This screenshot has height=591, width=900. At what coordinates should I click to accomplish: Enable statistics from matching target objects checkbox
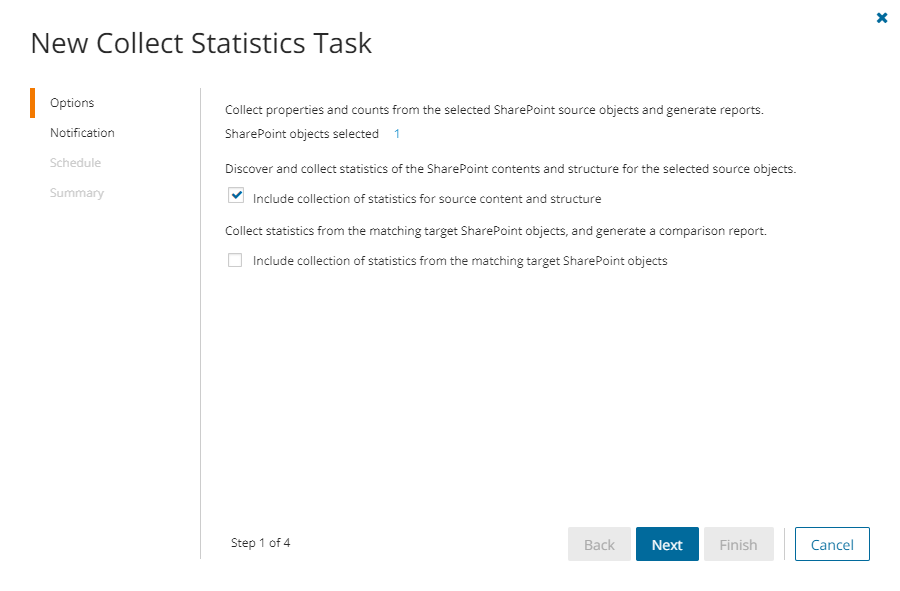pos(235,260)
